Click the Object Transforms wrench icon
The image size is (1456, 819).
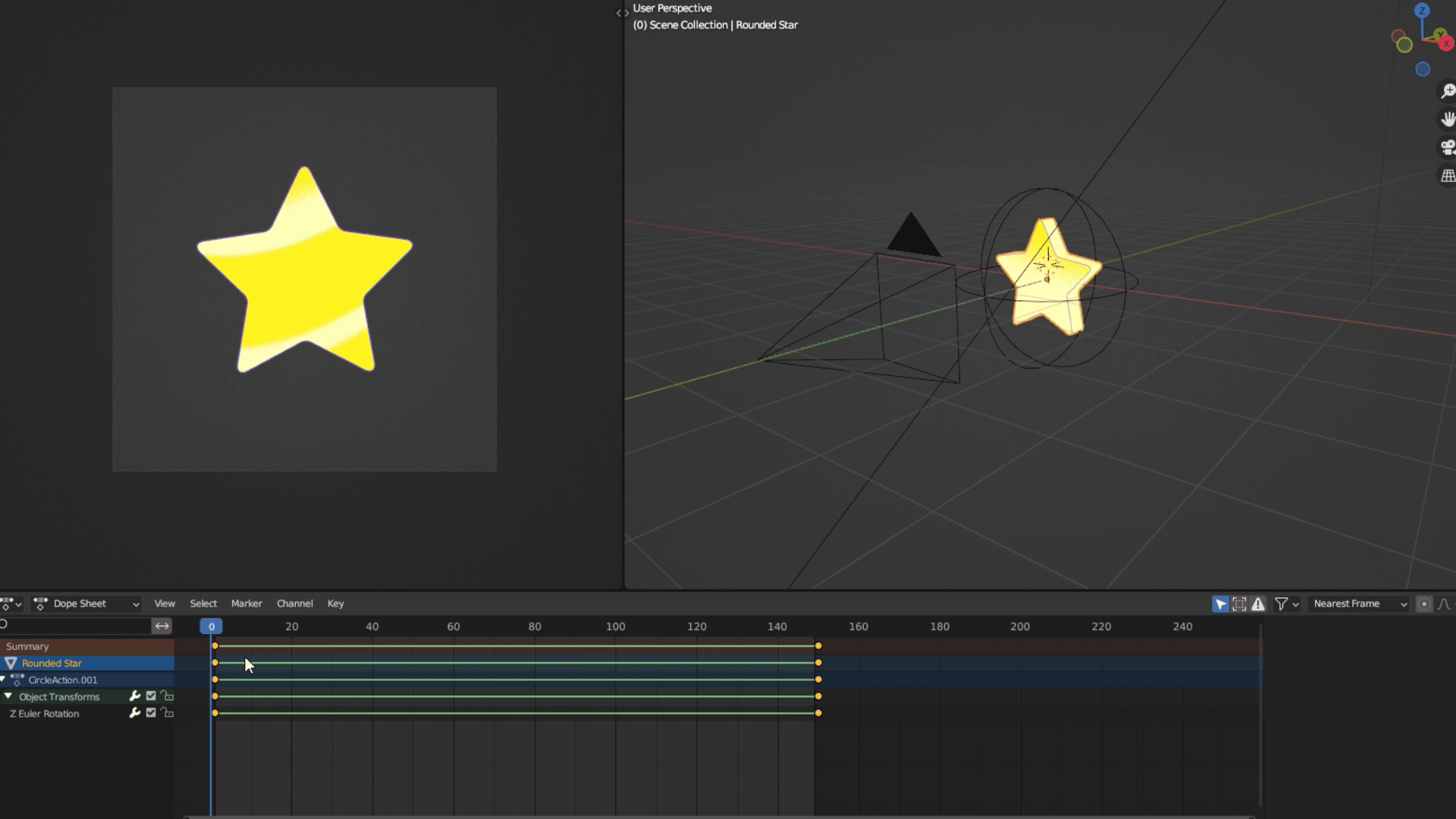135,696
